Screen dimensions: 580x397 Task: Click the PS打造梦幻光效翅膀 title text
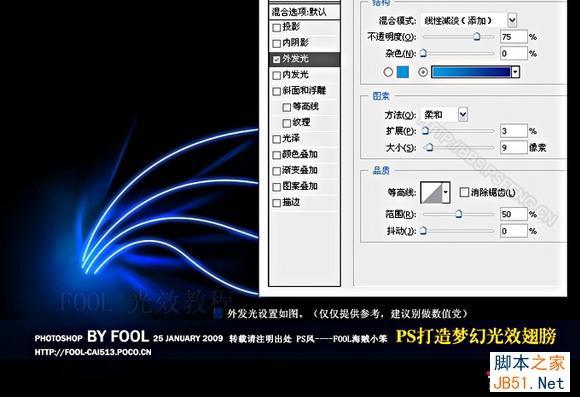point(476,336)
